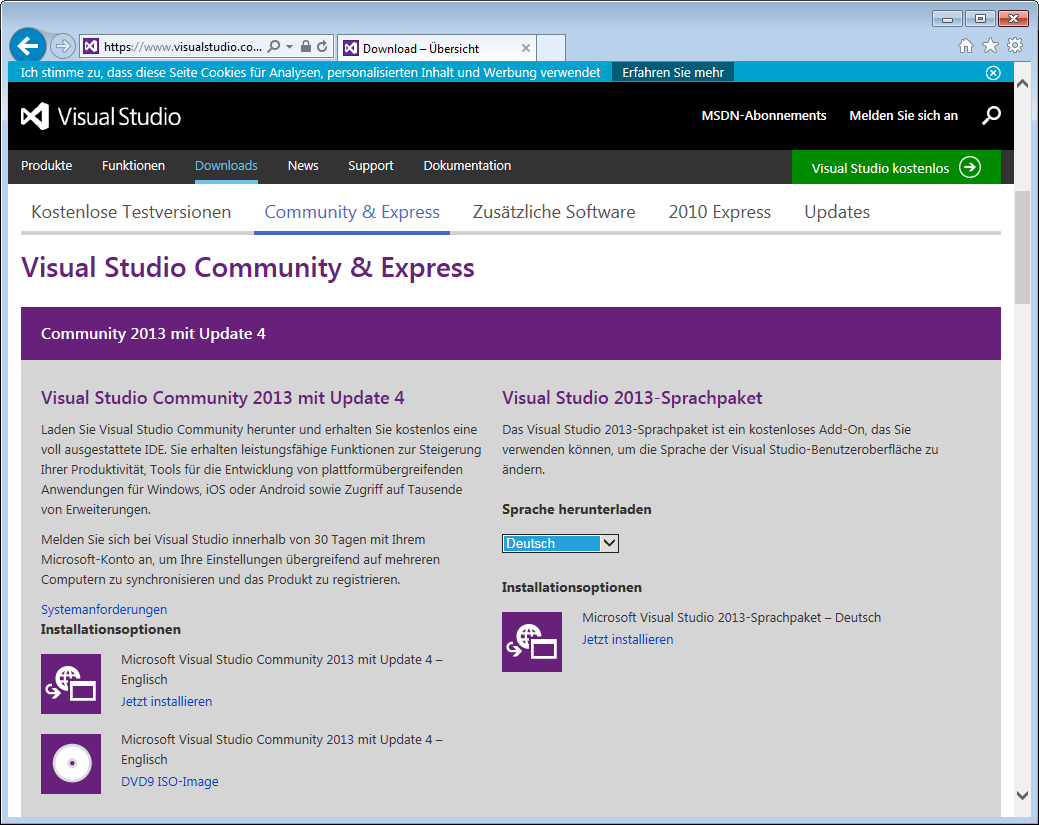The image size is (1039, 825).
Task: Click the web installer icon for Community 2013
Action: click(71, 684)
